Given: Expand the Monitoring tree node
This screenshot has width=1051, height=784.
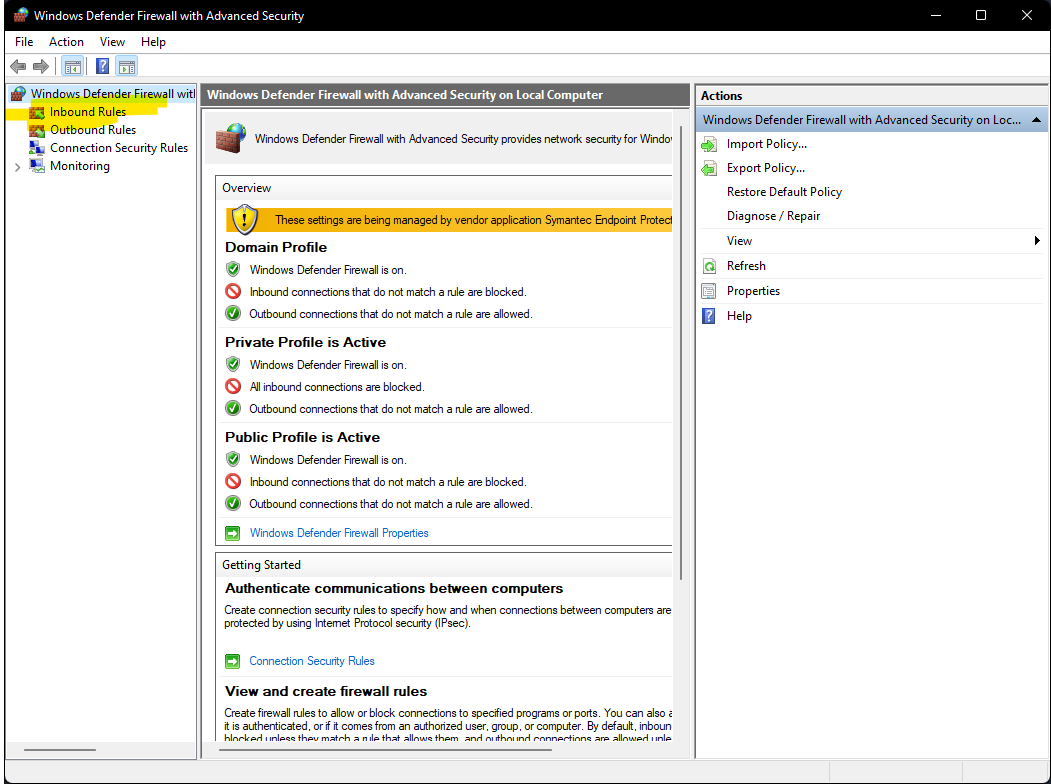Looking at the screenshot, I should [x=17, y=167].
